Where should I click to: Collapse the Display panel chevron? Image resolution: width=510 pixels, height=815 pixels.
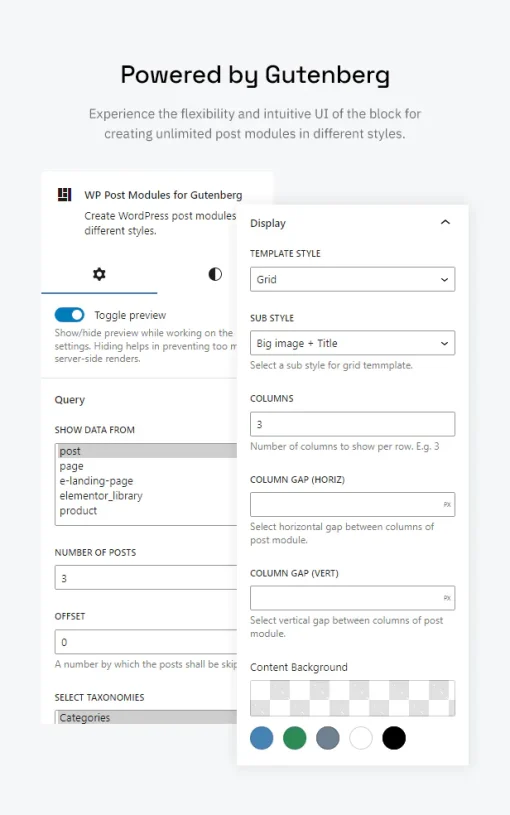click(445, 222)
